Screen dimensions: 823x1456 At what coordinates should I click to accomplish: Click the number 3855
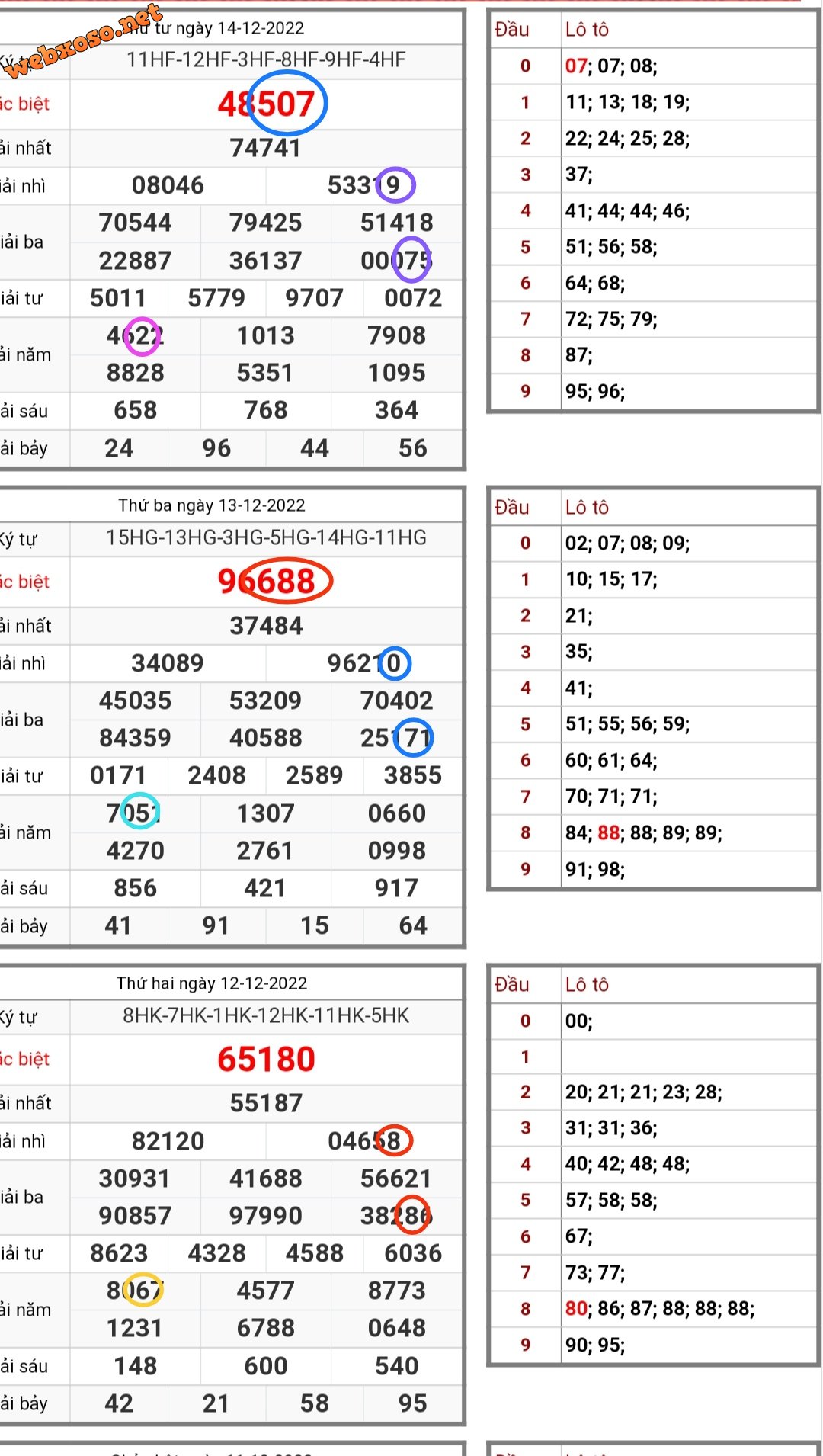[413, 775]
